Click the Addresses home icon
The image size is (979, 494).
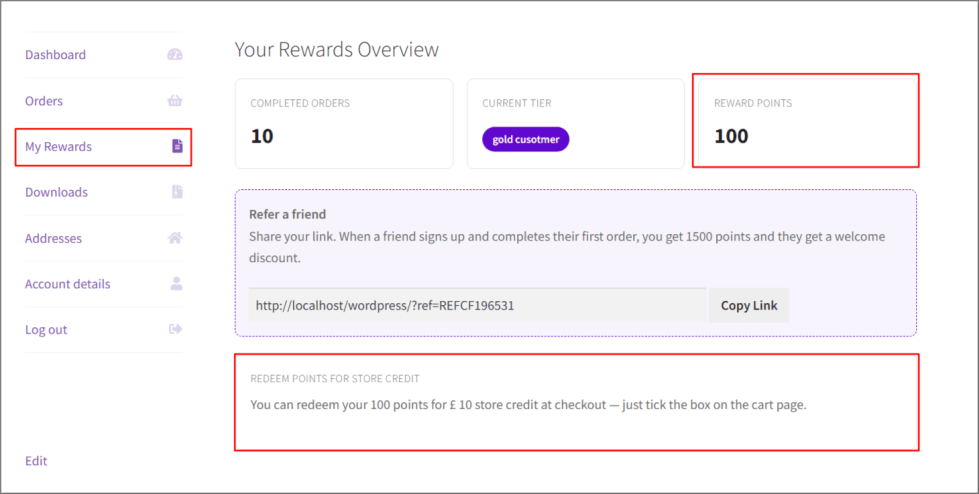point(175,238)
